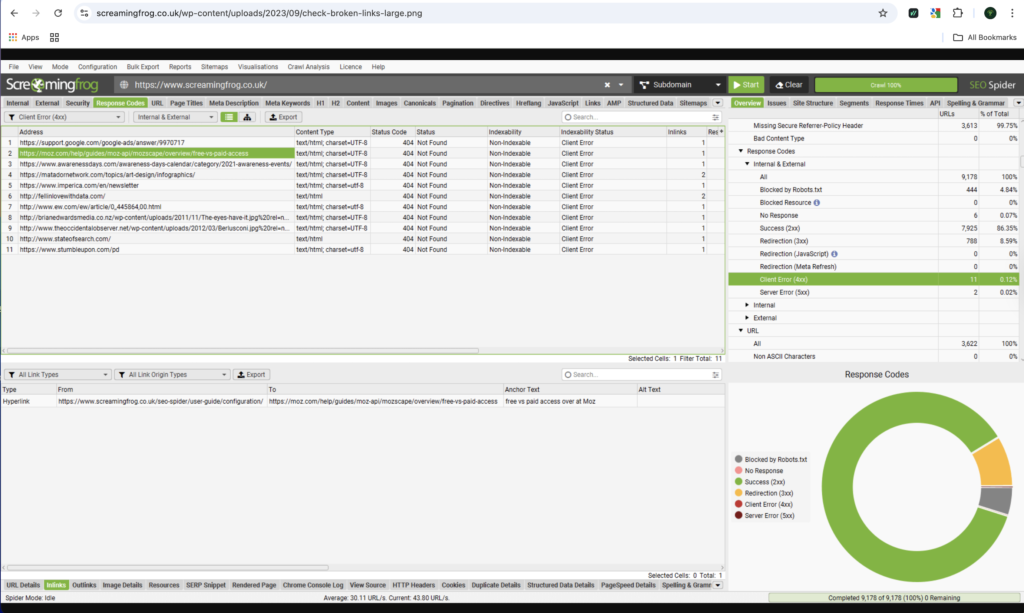Switch to crawl tree view using the tree toggle

coord(248,117)
